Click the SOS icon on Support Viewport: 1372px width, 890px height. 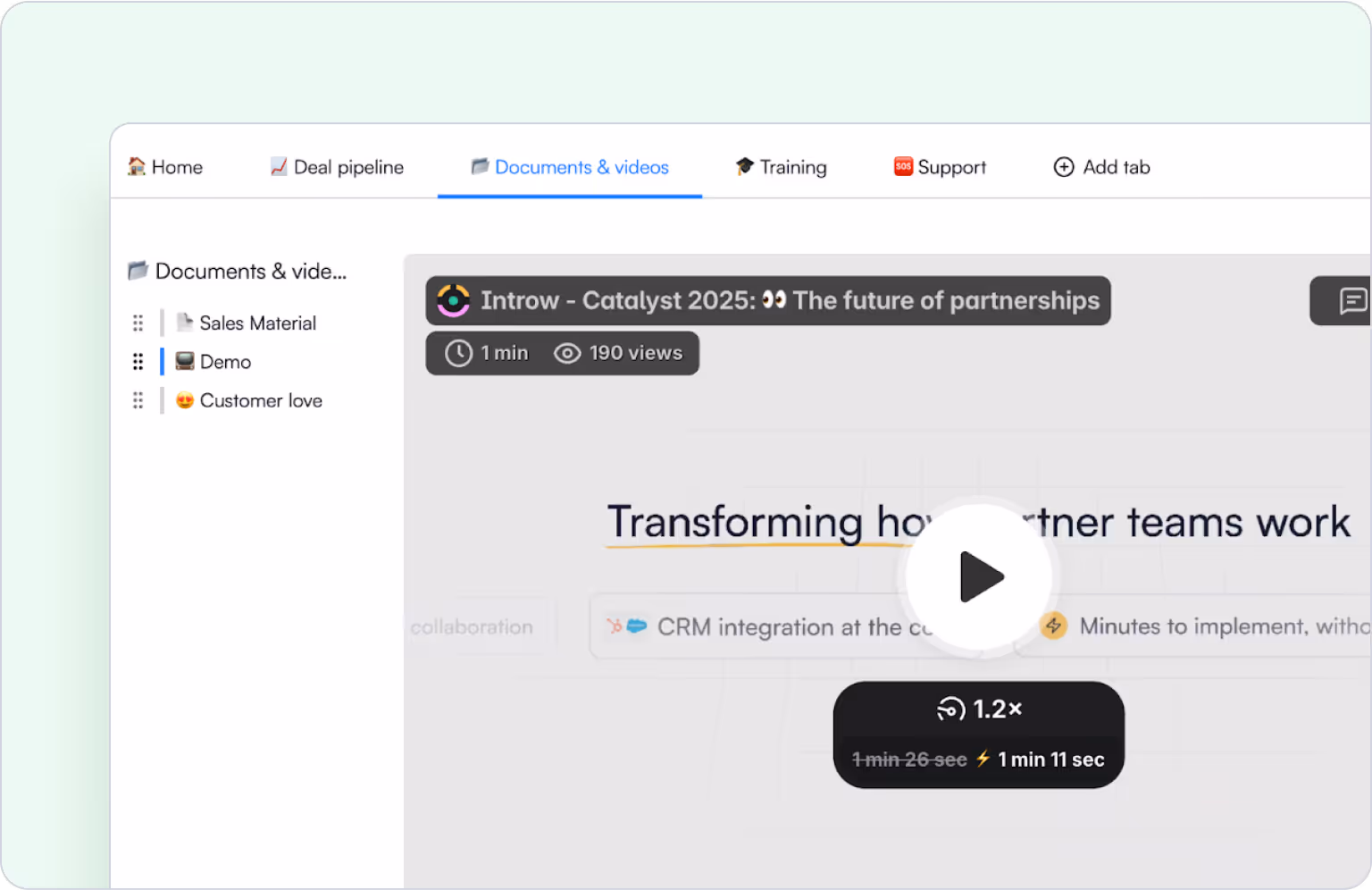pyautogui.click(x=903, y=166)
